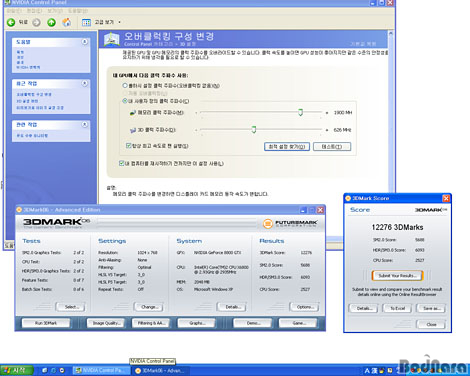Adjust the memory clock slider thumb at 1000 MHz
Screen dimensions: 470x376
[x=300, y=112]
